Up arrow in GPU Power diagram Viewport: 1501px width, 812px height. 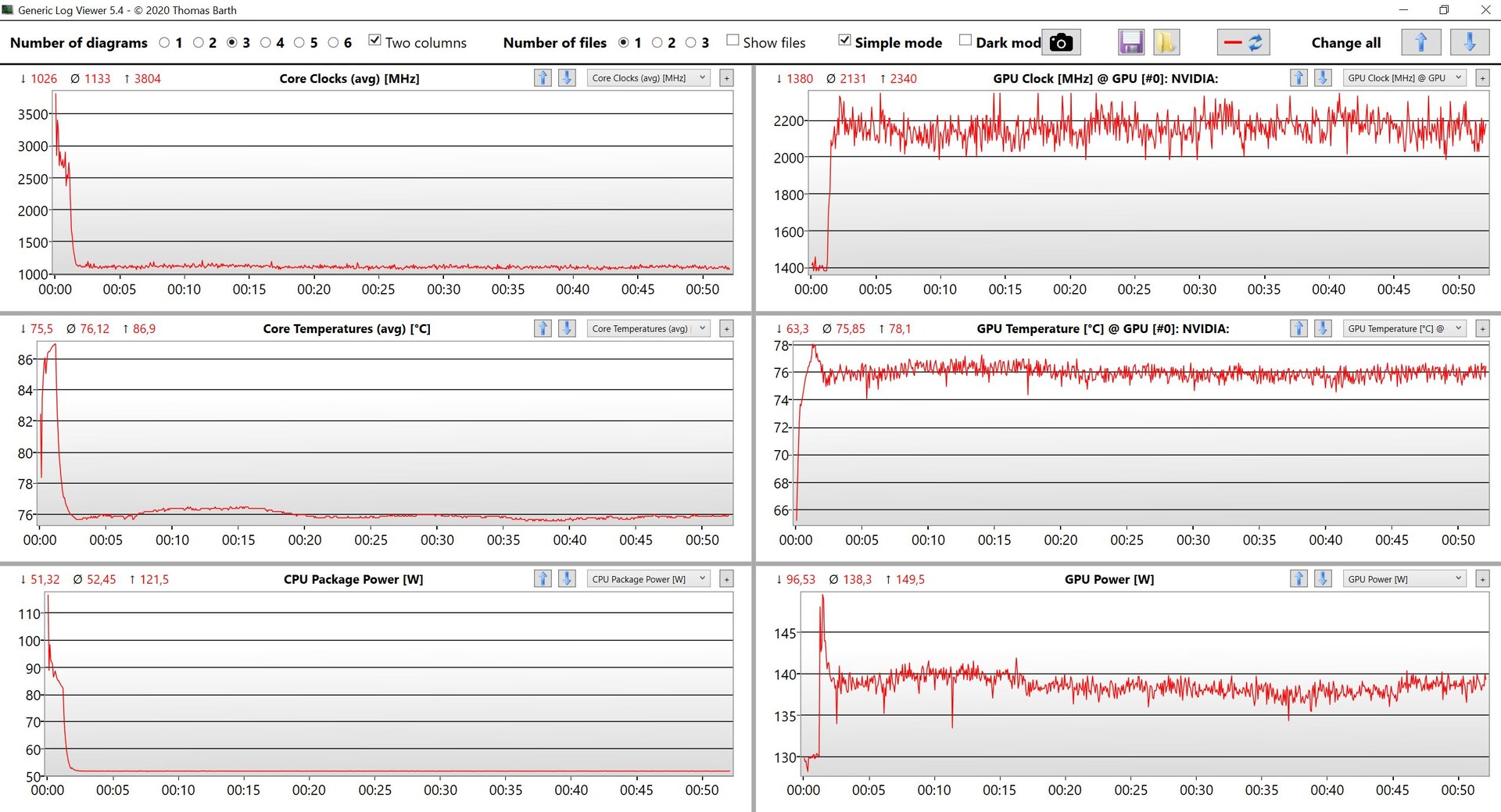[x=1299, y=578]
